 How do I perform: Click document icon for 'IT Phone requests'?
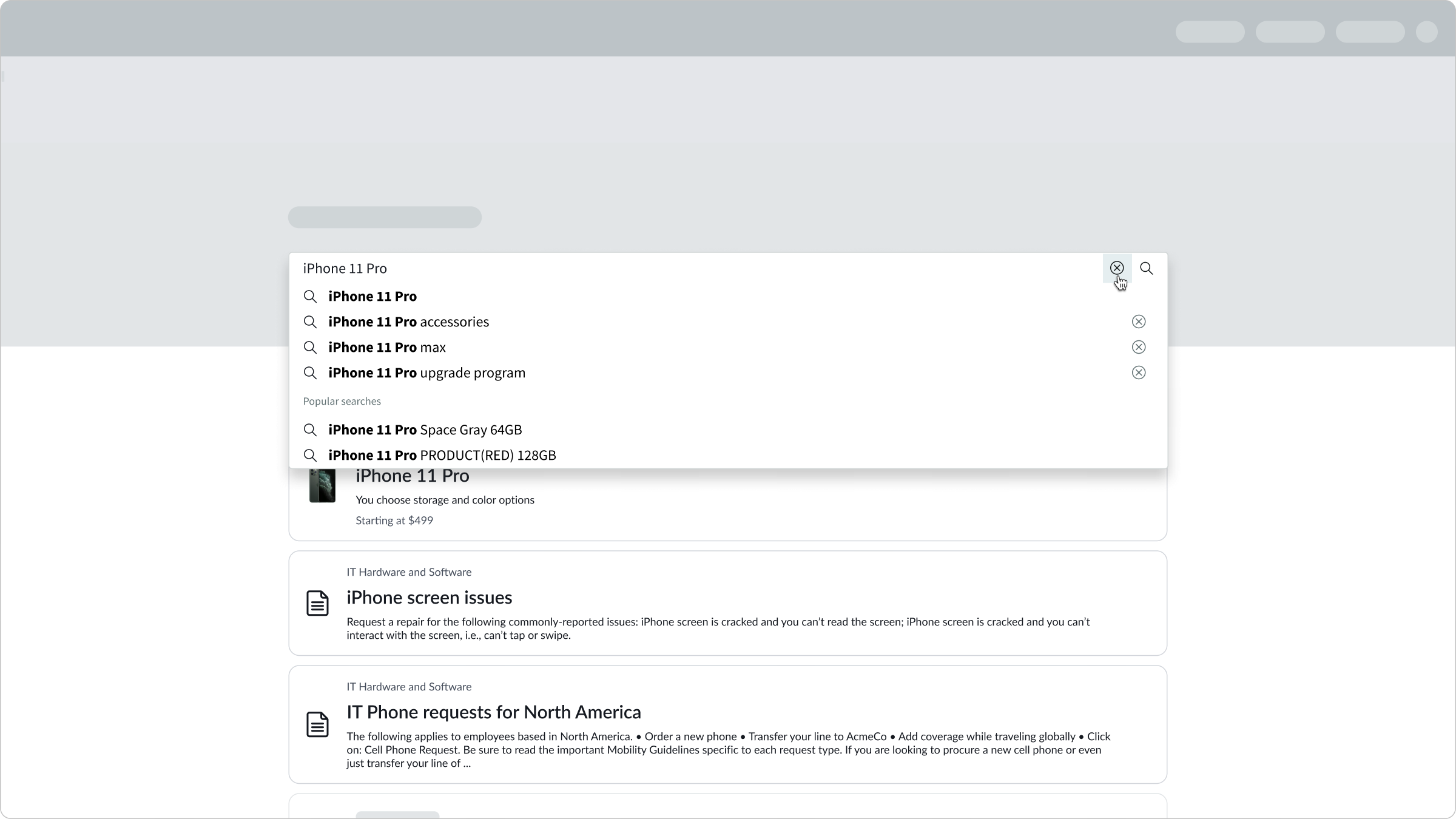coord(317,724)
